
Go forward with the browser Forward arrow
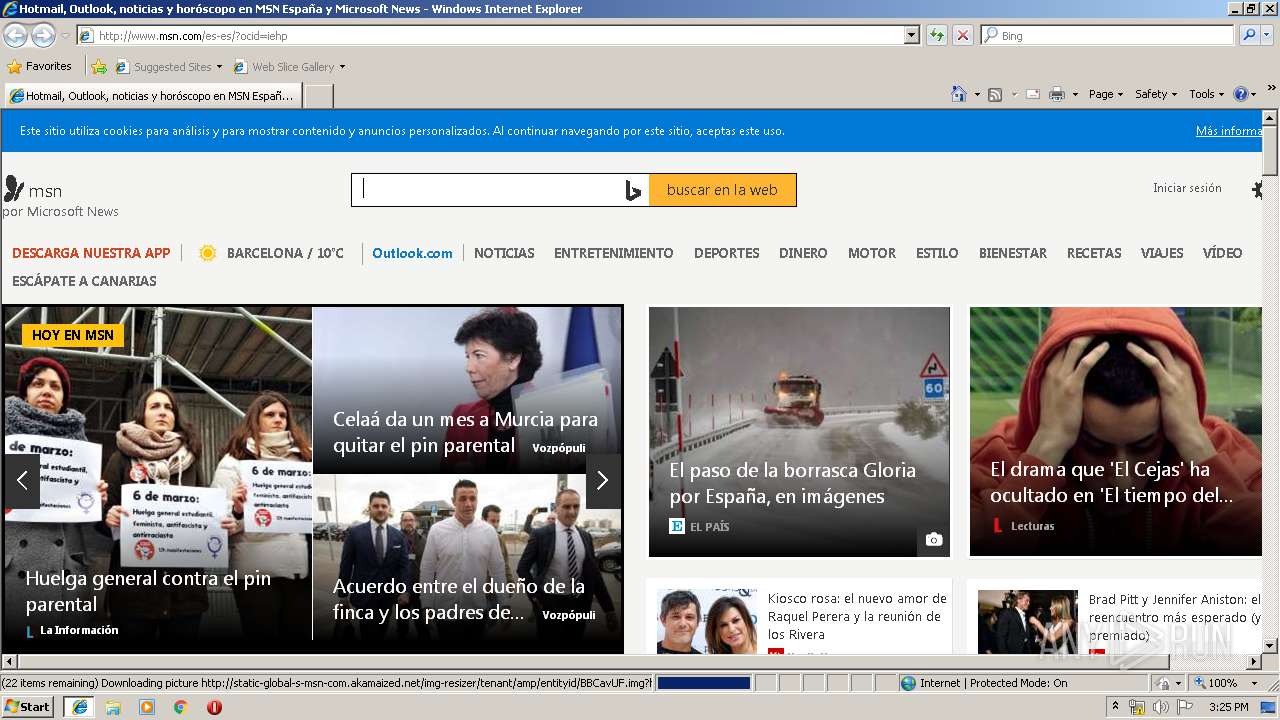coord(43,35)
